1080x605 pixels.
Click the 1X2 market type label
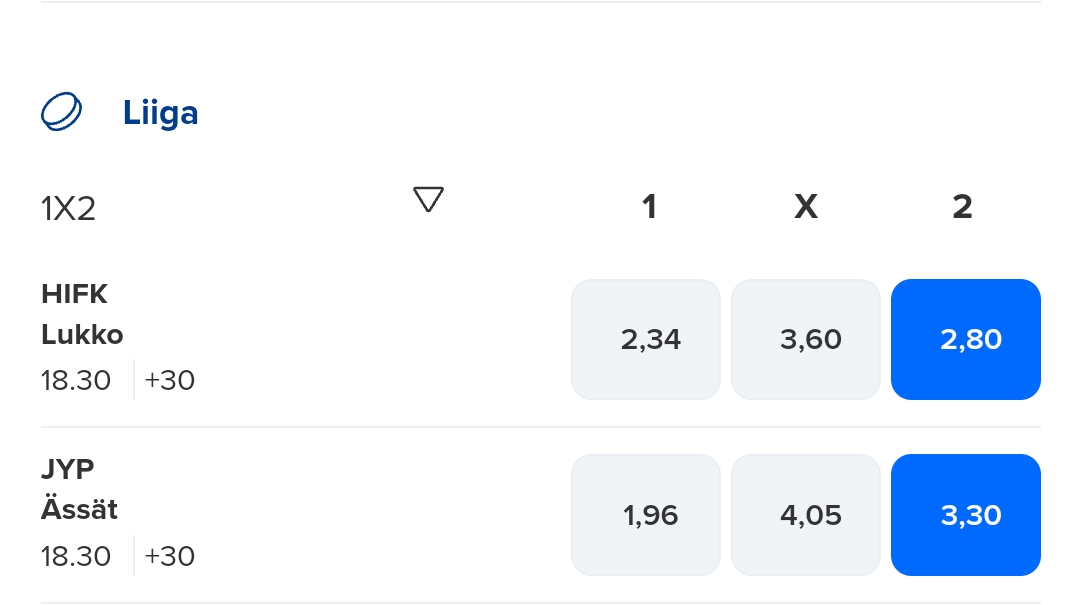coord(68,208)
